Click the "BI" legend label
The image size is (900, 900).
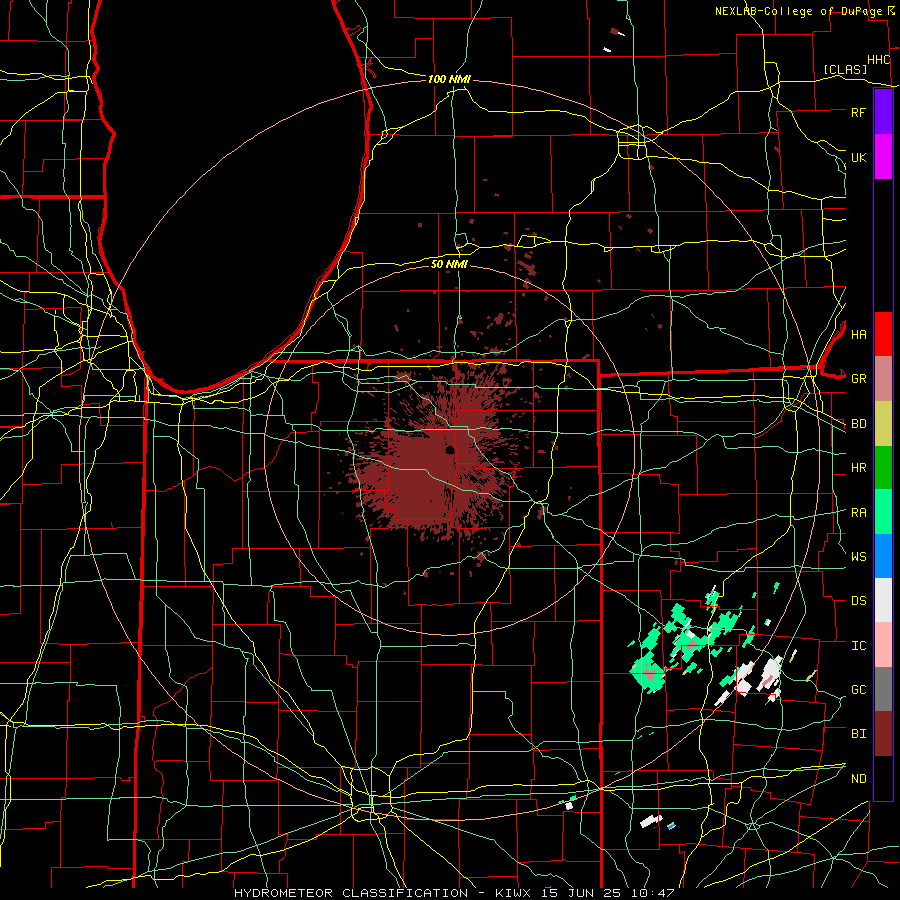[858, 734]
